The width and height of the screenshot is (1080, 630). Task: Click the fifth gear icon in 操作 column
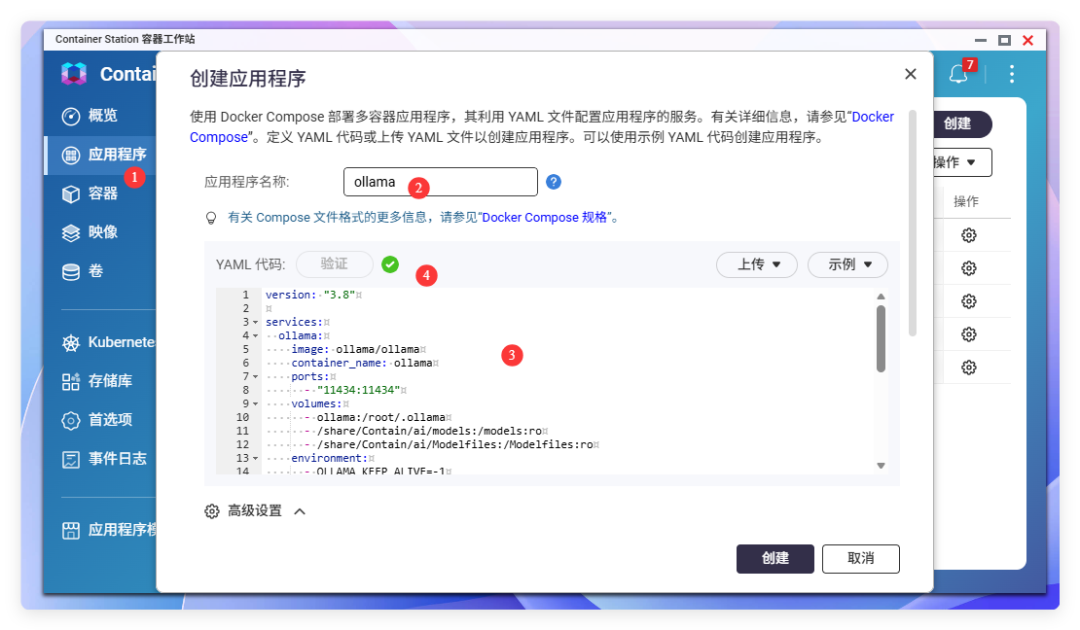coord(968,368)
